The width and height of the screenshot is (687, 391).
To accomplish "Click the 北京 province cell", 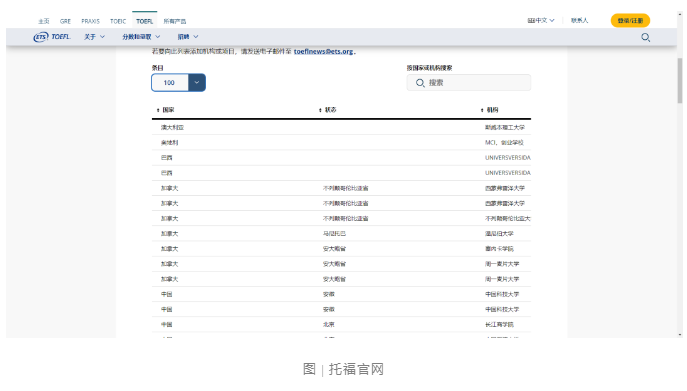I will (x=329, y=324).
